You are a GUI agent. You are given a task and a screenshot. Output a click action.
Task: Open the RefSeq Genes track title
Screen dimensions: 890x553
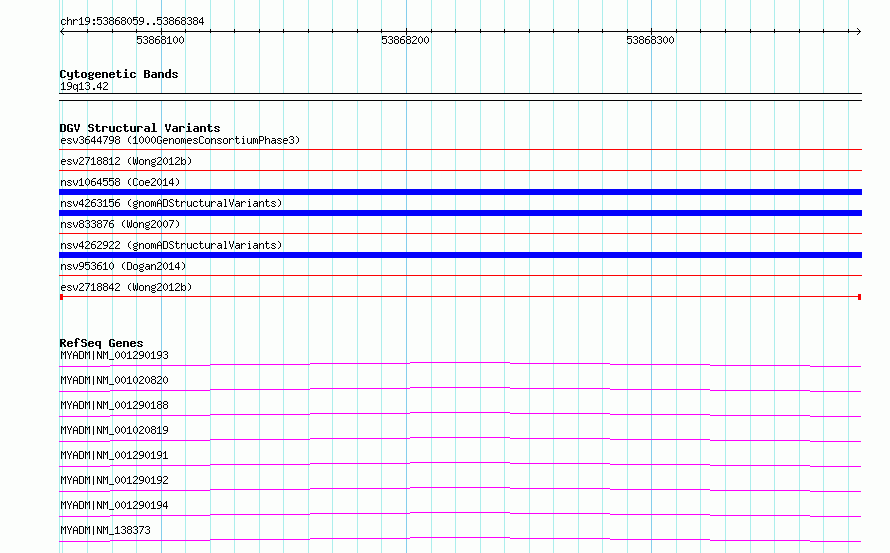click(x=101, y=343)
